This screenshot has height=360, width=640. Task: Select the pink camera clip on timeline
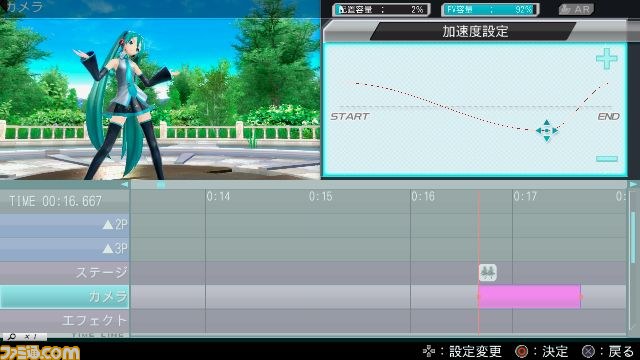[529, 297]
